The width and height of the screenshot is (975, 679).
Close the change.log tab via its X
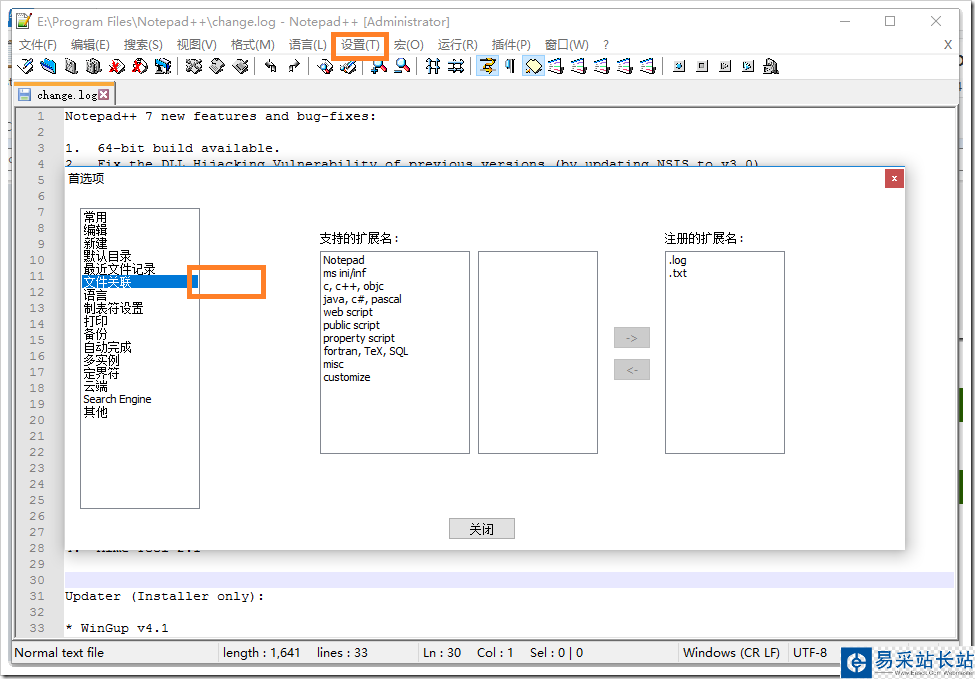tap(104, 95)
